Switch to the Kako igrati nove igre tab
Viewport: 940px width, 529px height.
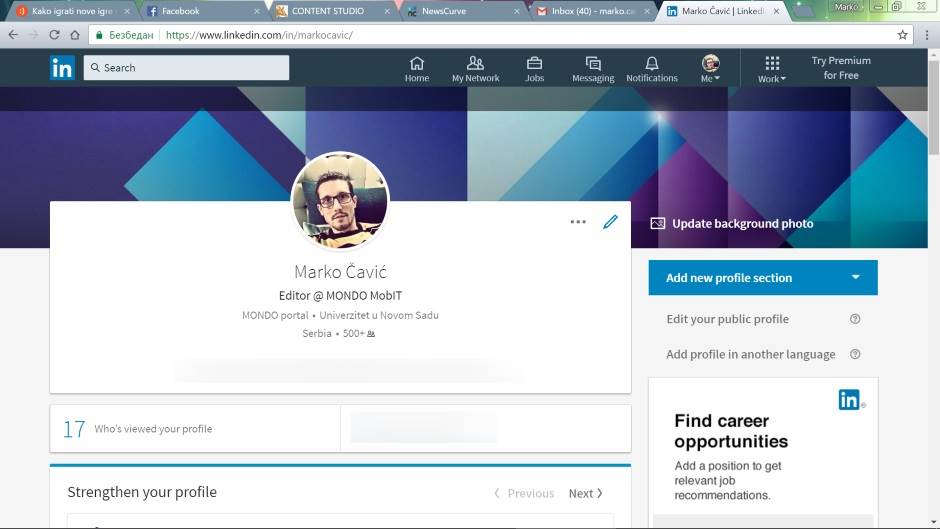pos(73,11)
